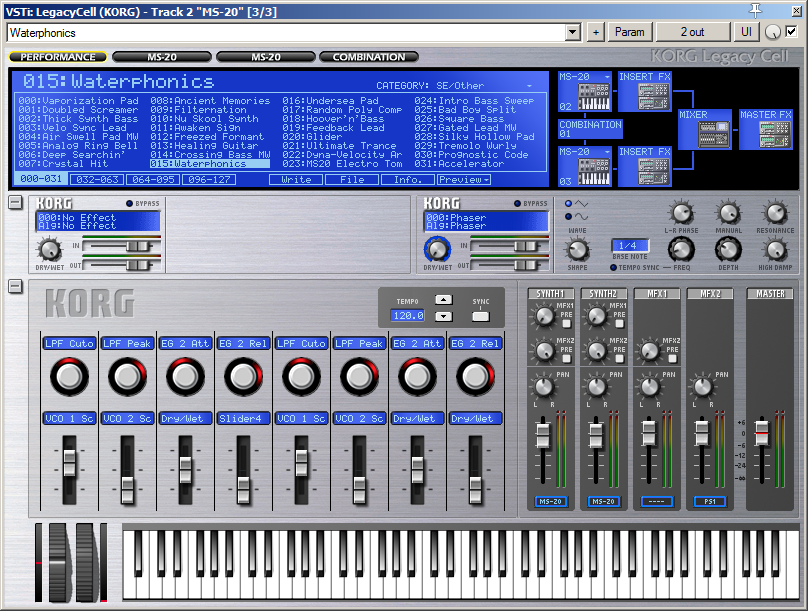
Task: Show program bank 032-063
Action: coord(96,180)
